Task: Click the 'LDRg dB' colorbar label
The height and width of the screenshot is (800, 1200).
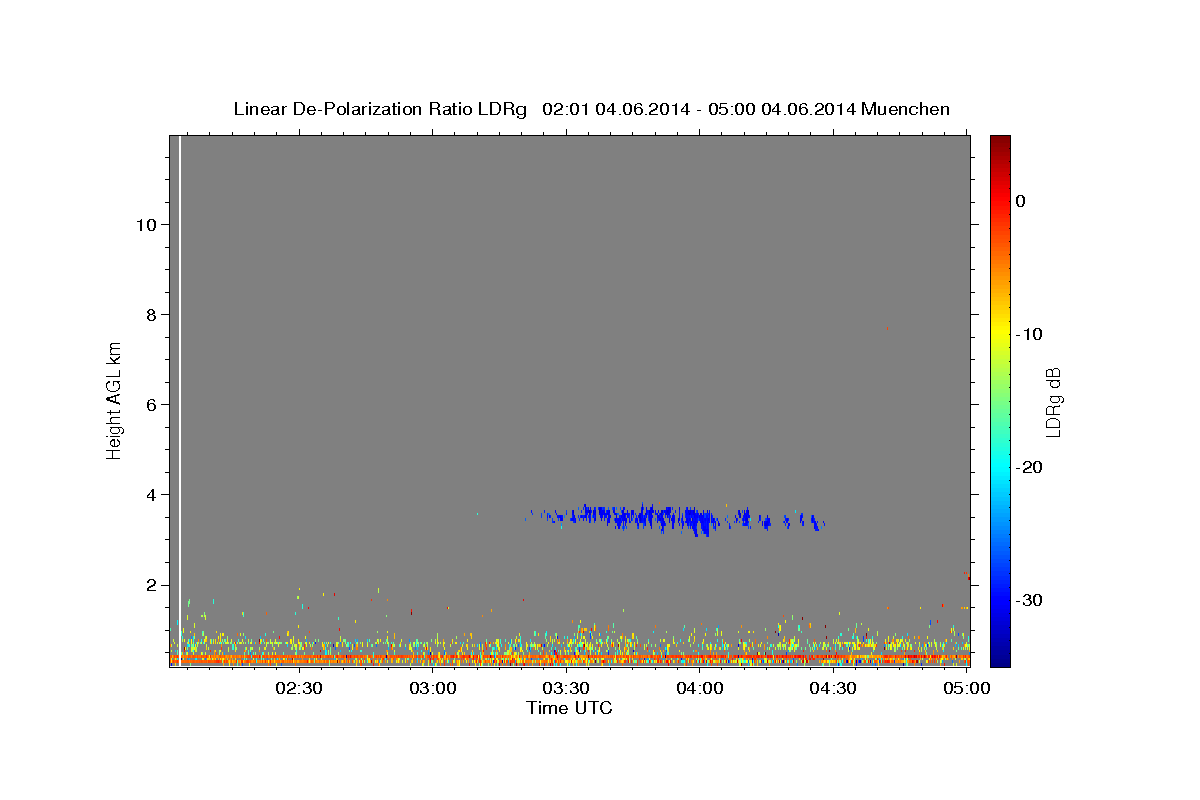Action: [1053, 402]
